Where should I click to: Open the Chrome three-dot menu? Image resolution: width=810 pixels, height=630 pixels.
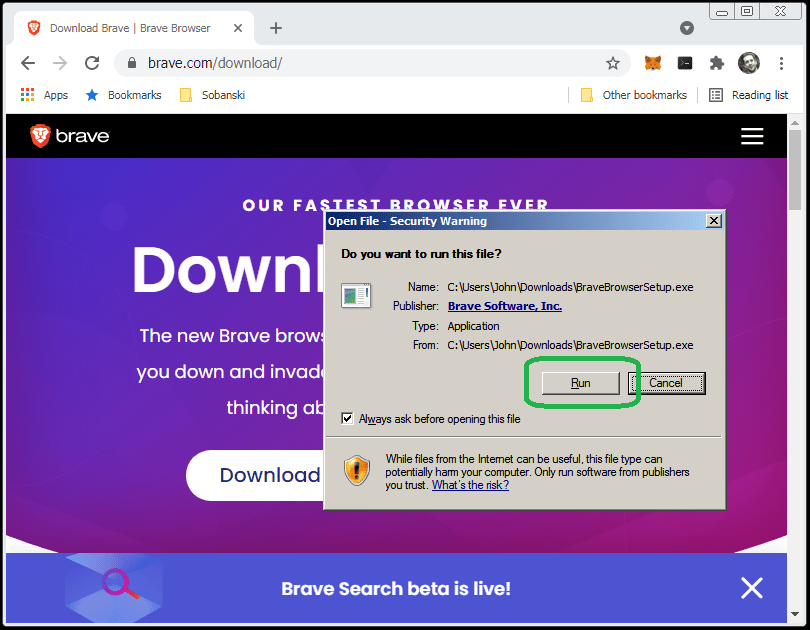(781, 63)
